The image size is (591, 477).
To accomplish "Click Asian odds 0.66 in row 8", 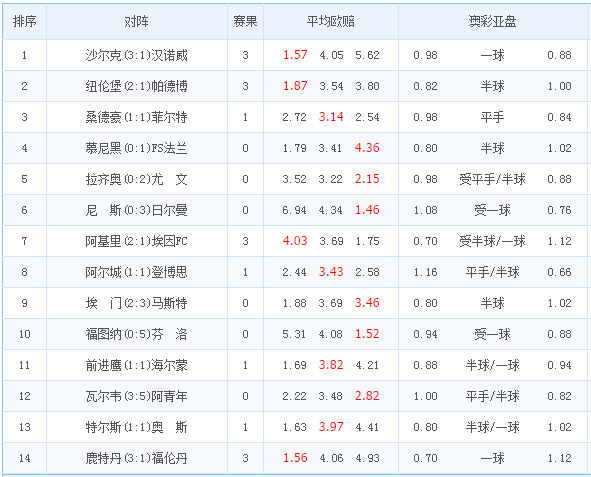I will pyautogui.click(x=559, y=272).
